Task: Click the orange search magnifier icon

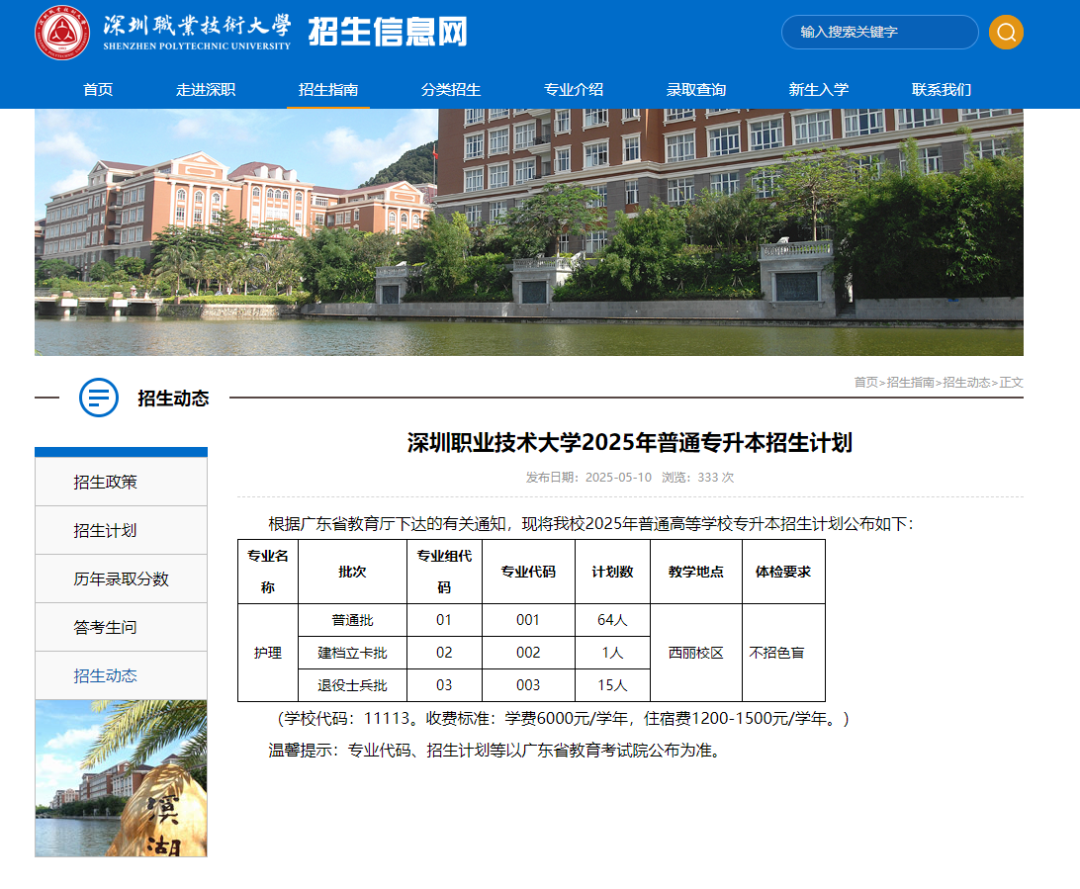Action: click(1006, 32)
